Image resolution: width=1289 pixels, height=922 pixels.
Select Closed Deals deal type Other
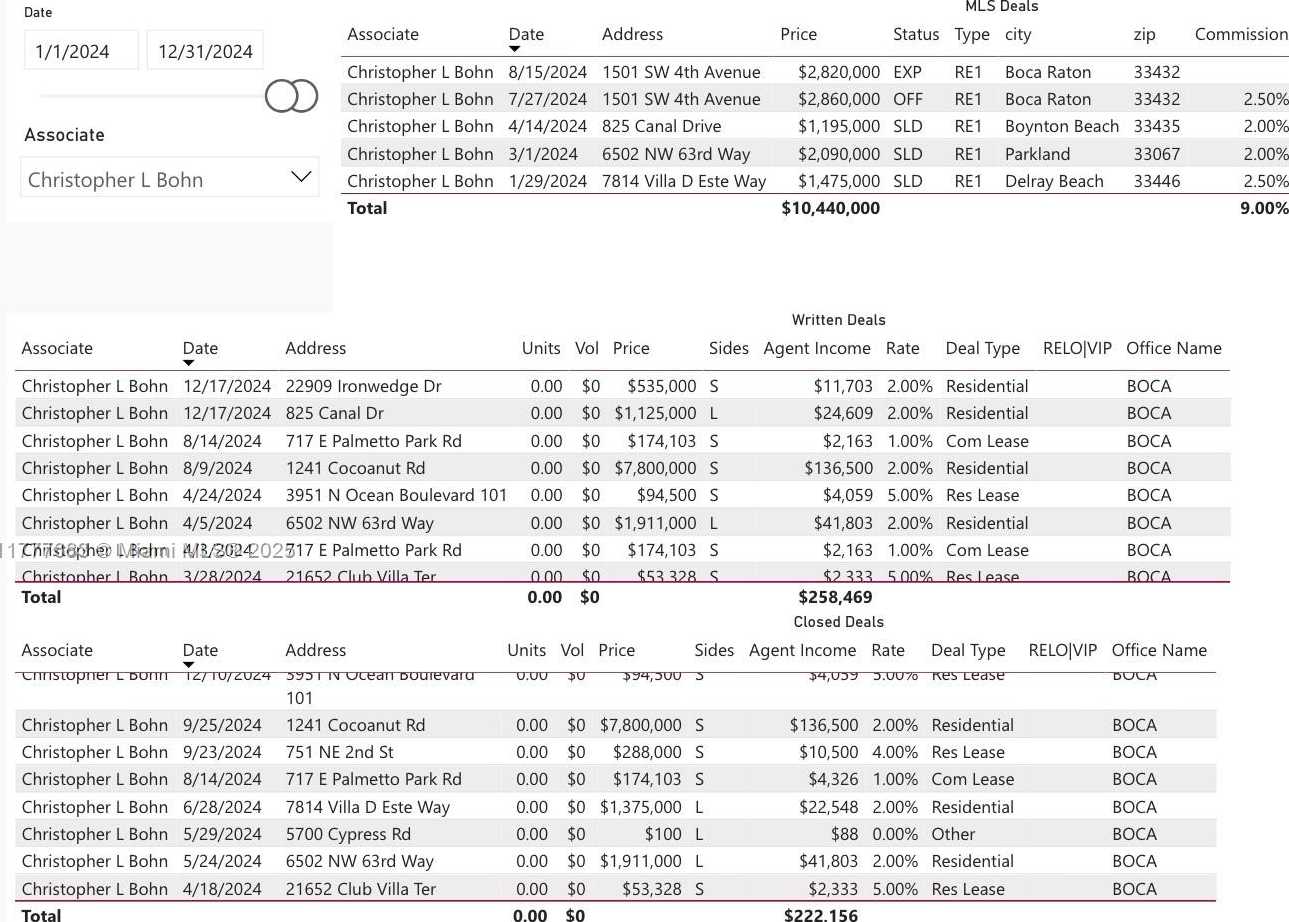tap(953, 834)
